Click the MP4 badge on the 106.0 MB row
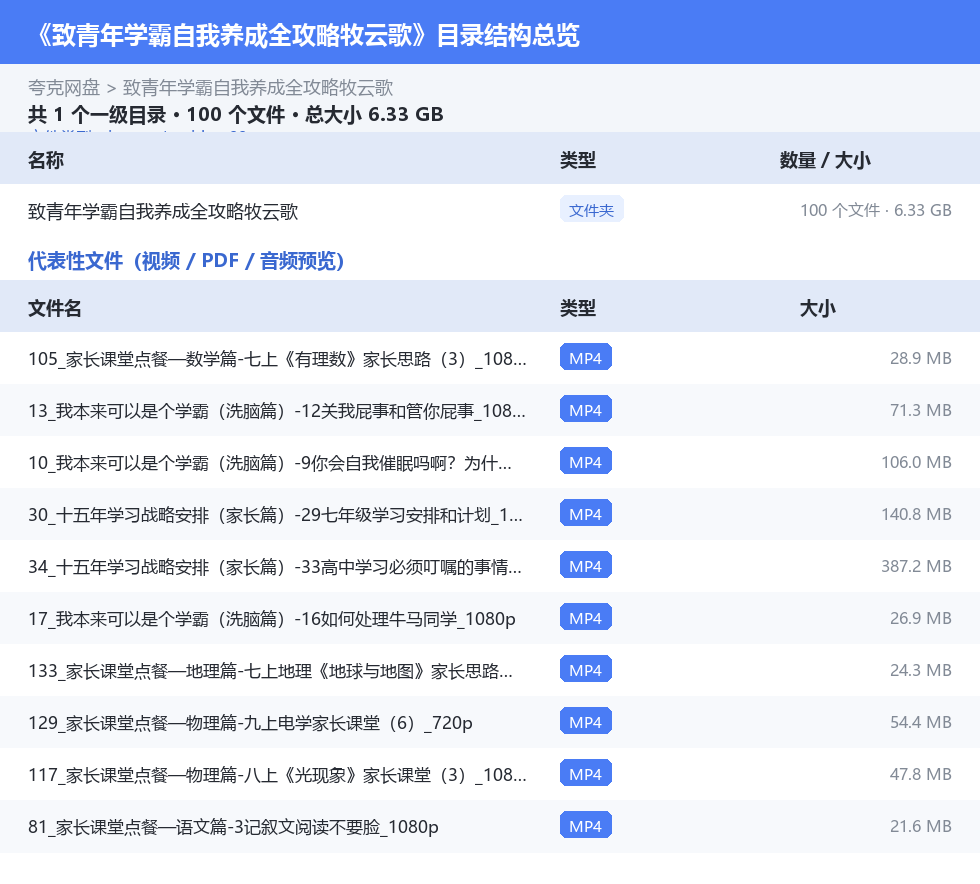The height and width of the screenshot is (884, 980). point(586,461)
